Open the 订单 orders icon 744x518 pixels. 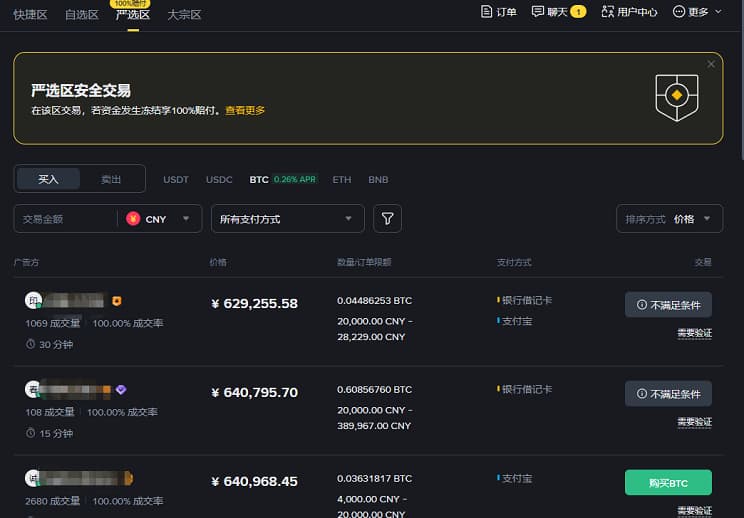[486, 11]
